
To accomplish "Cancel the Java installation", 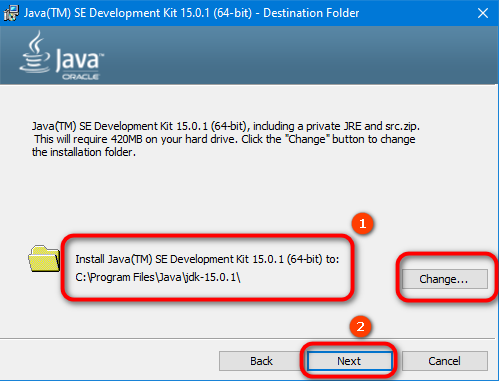I will point(444,361).
